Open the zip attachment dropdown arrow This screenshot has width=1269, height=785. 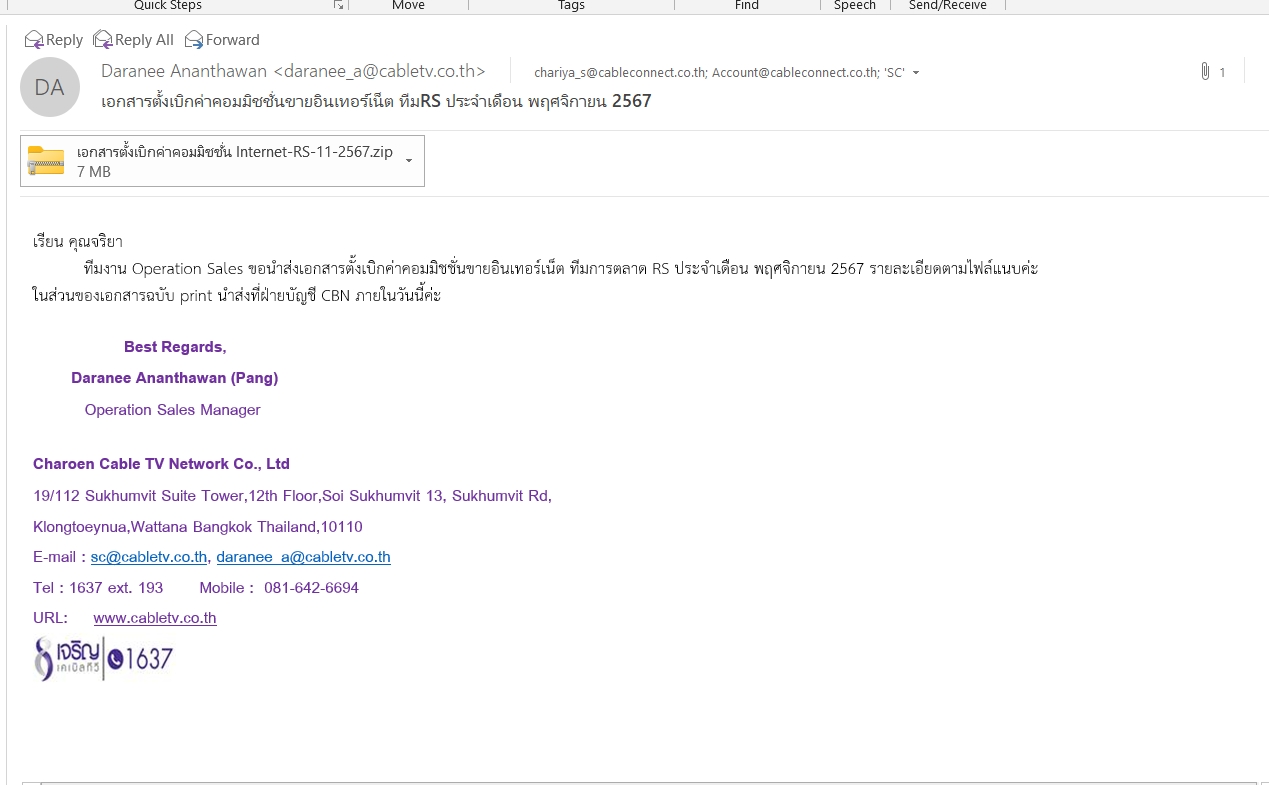pos(408,161)
